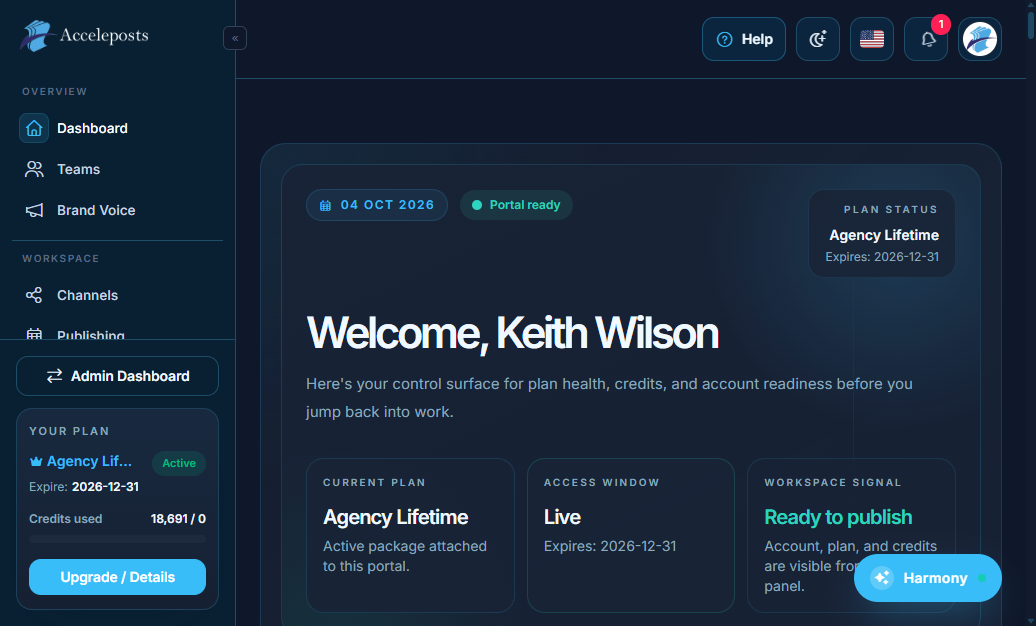Select the Current Plan Agency Lifetime card
This screenshot has width=1036, height=626.
[410, 535]
